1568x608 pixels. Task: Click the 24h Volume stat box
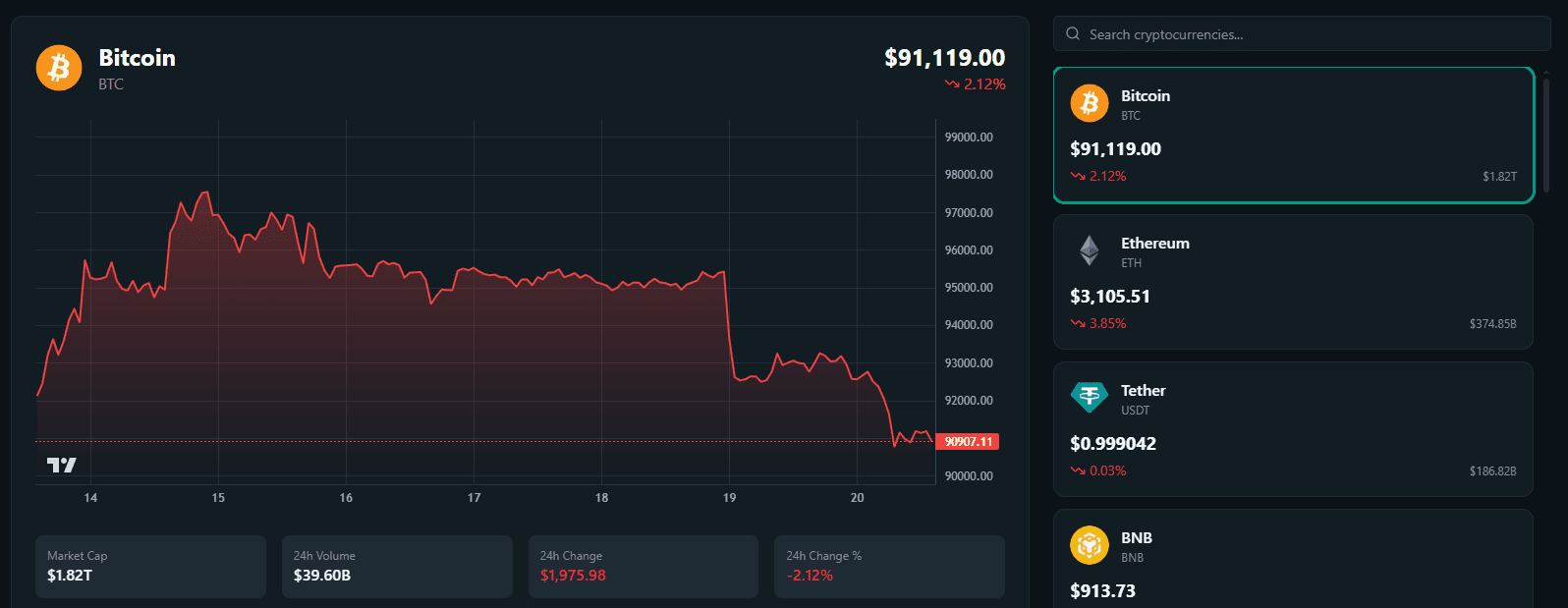tap(397, 566)
